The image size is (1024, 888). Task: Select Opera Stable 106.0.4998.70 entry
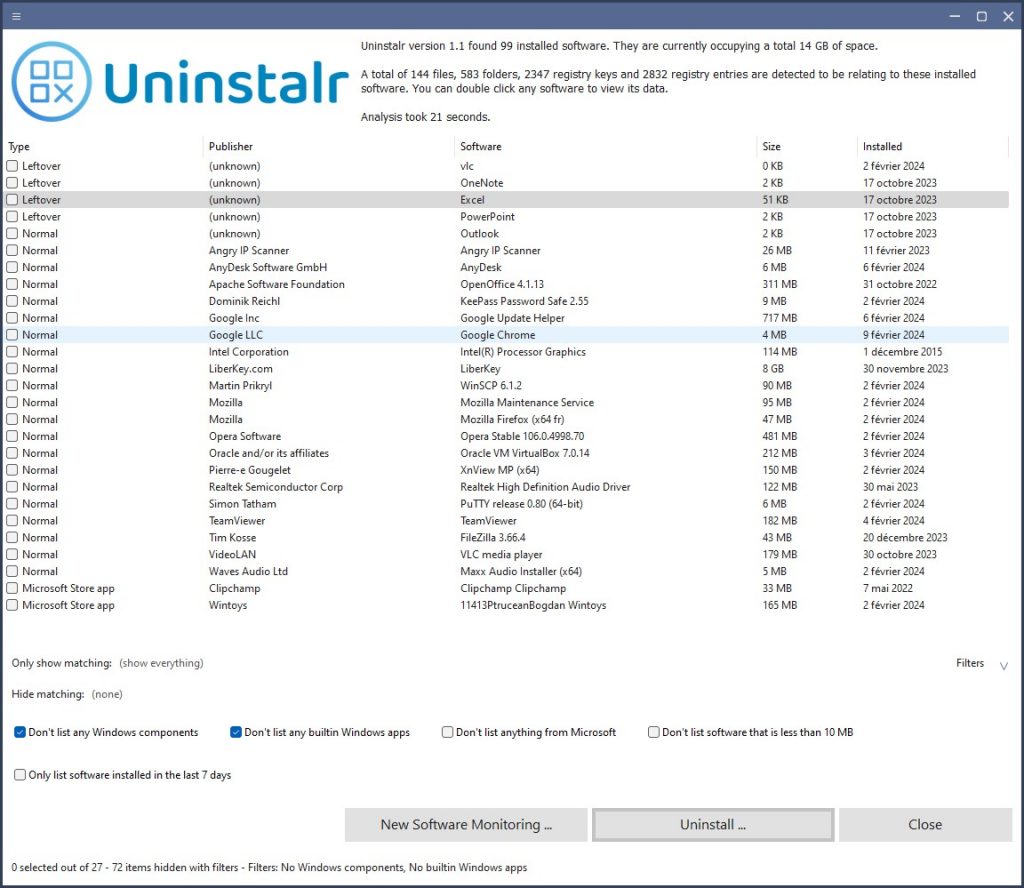(507, 436)
